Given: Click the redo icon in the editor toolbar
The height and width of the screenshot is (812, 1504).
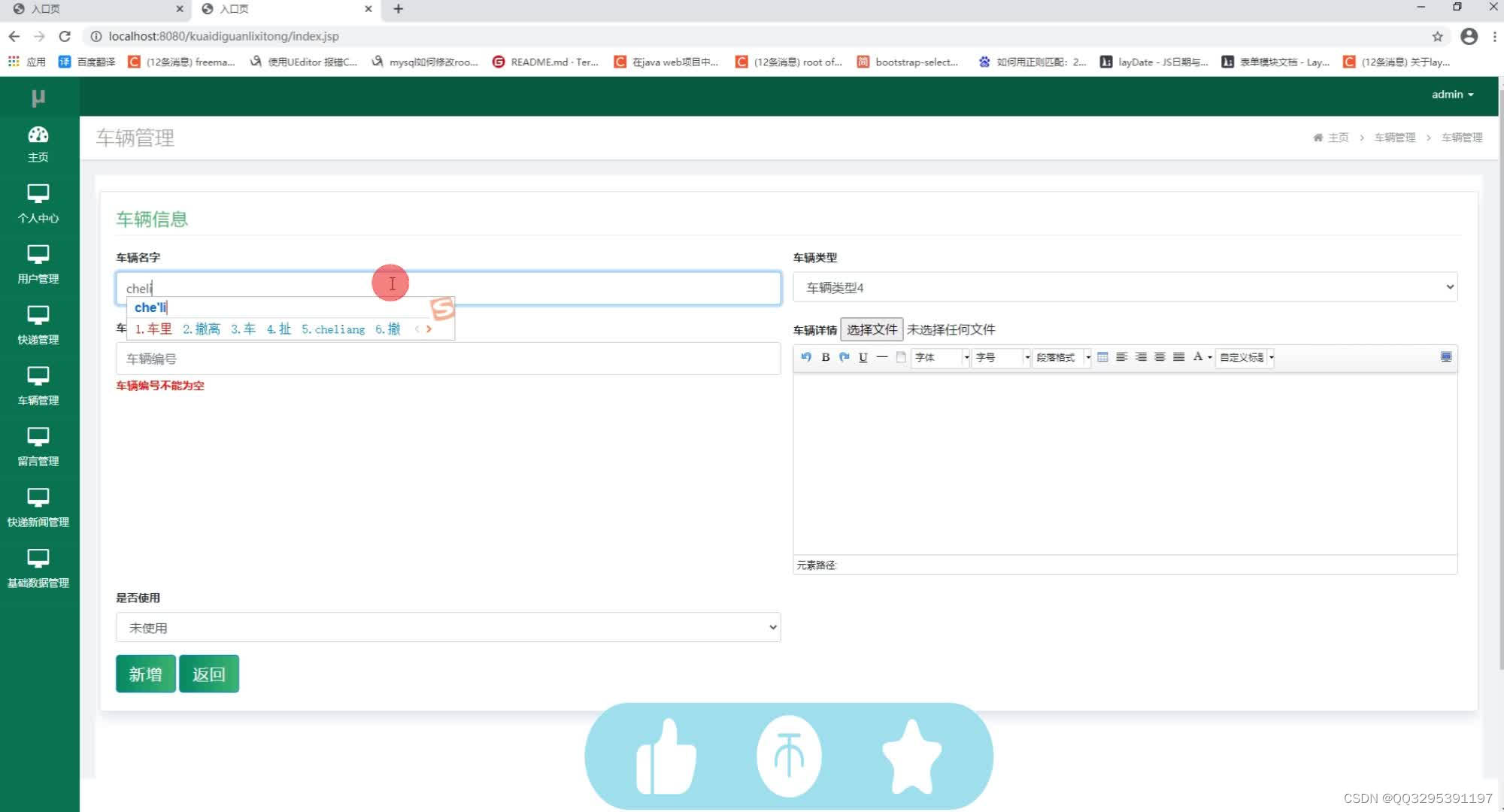Looking at the screenshot, I should (x=844, y=357).
